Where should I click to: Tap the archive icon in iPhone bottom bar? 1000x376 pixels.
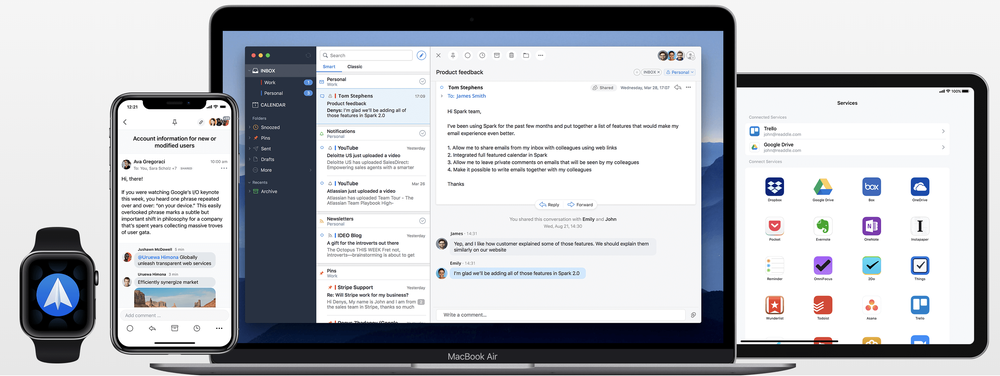(x=174, y=328)
